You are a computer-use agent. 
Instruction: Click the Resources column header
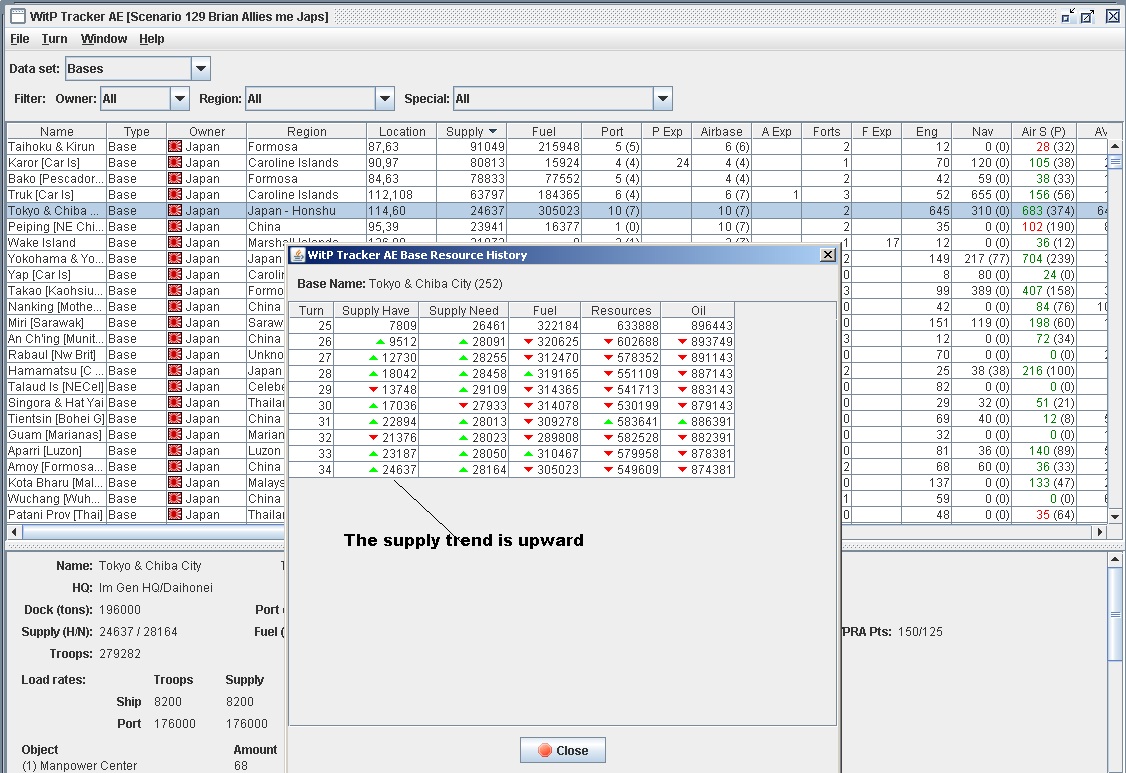coord(621,310)
